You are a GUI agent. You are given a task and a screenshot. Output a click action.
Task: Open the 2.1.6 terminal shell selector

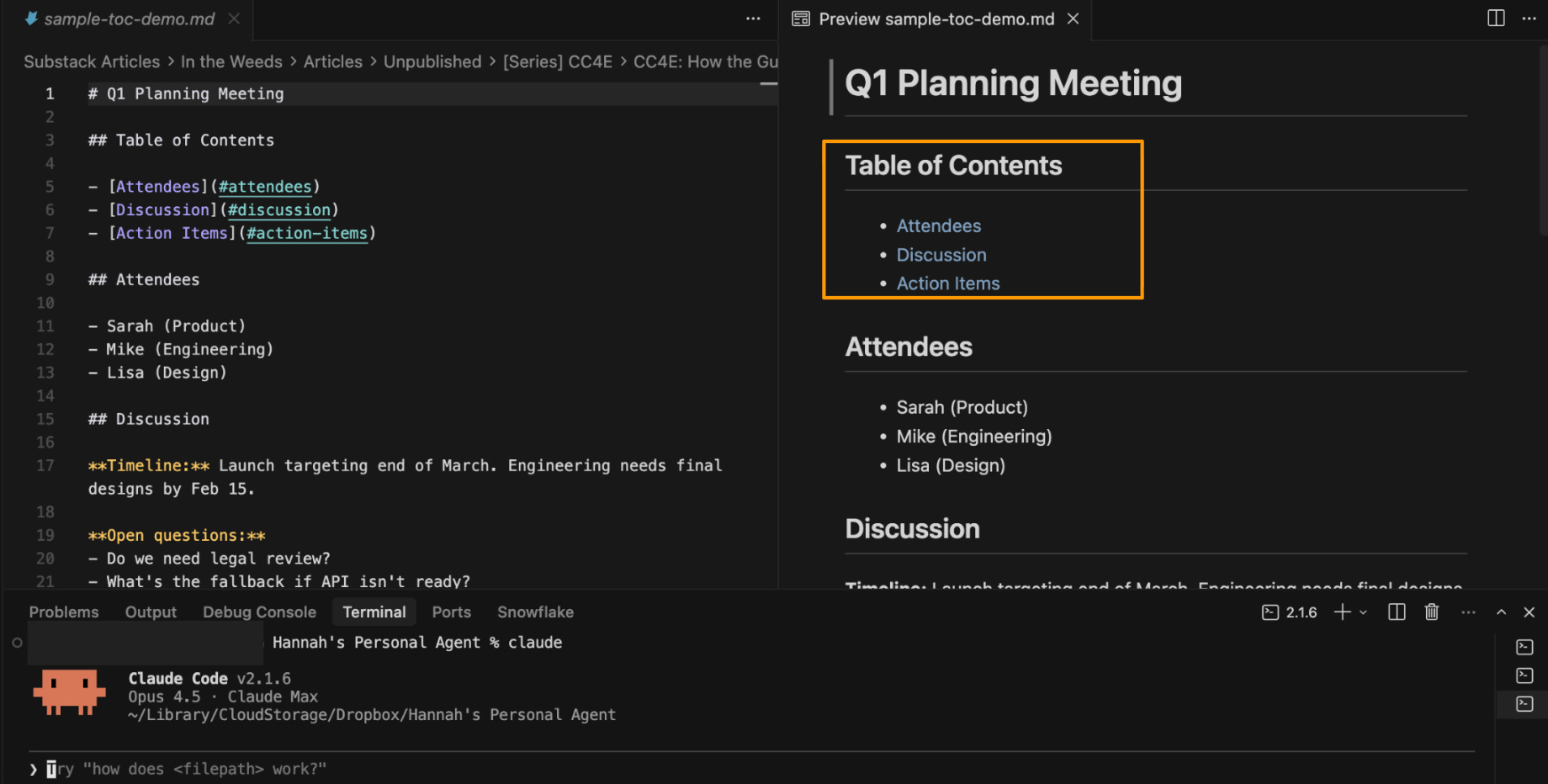[1290, 612]
